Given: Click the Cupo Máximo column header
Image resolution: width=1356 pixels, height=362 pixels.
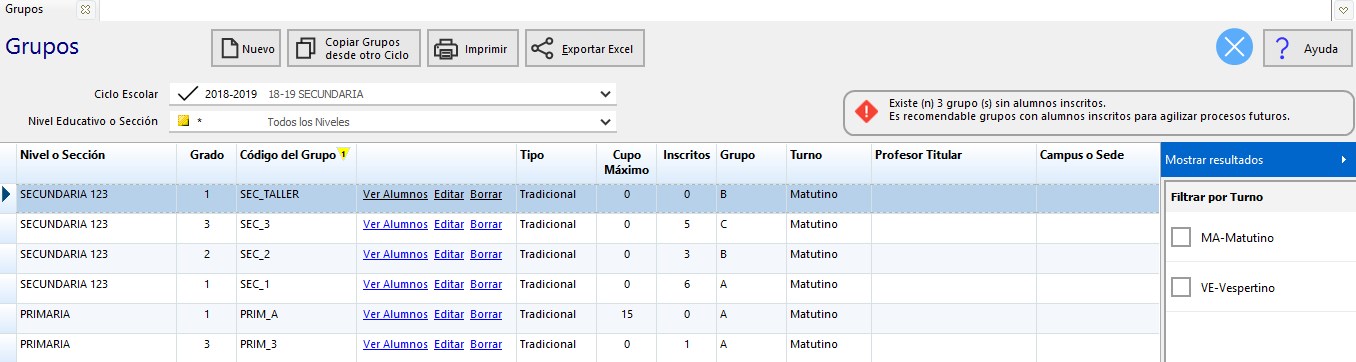Looking at the screenshot, I should (x=627, y=163).
